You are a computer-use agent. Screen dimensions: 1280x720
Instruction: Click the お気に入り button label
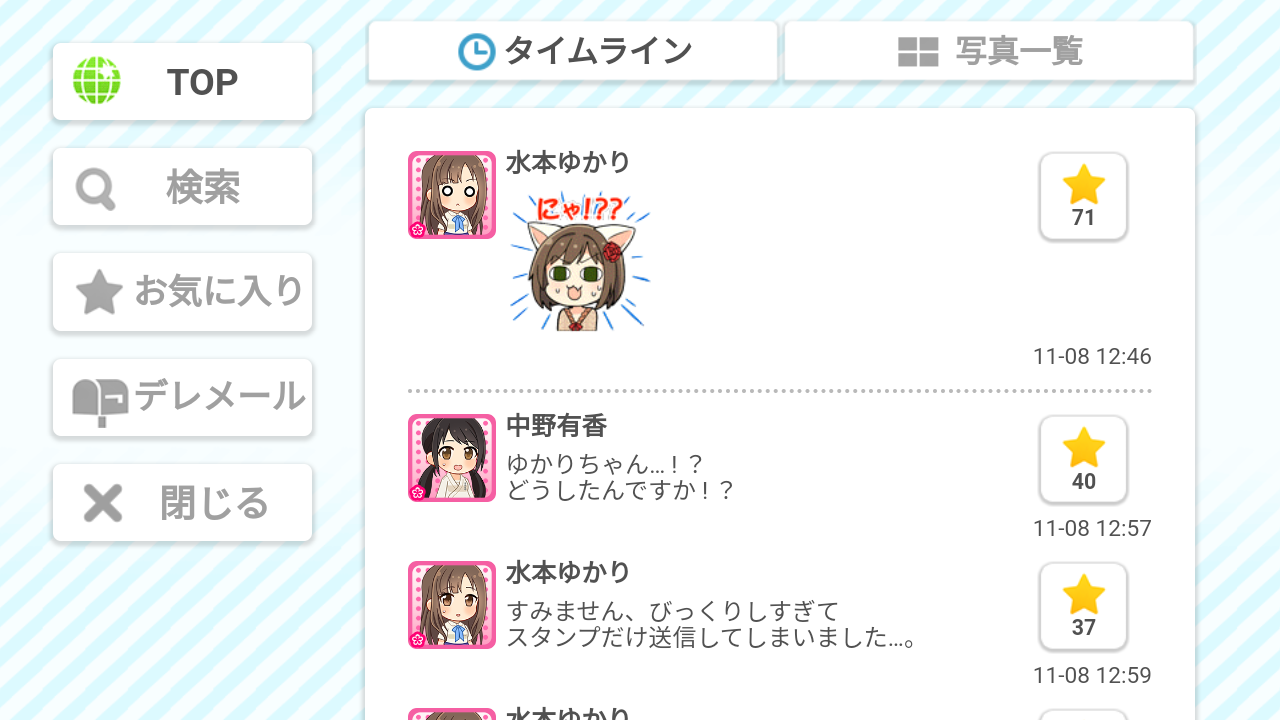tap(219, 292)
